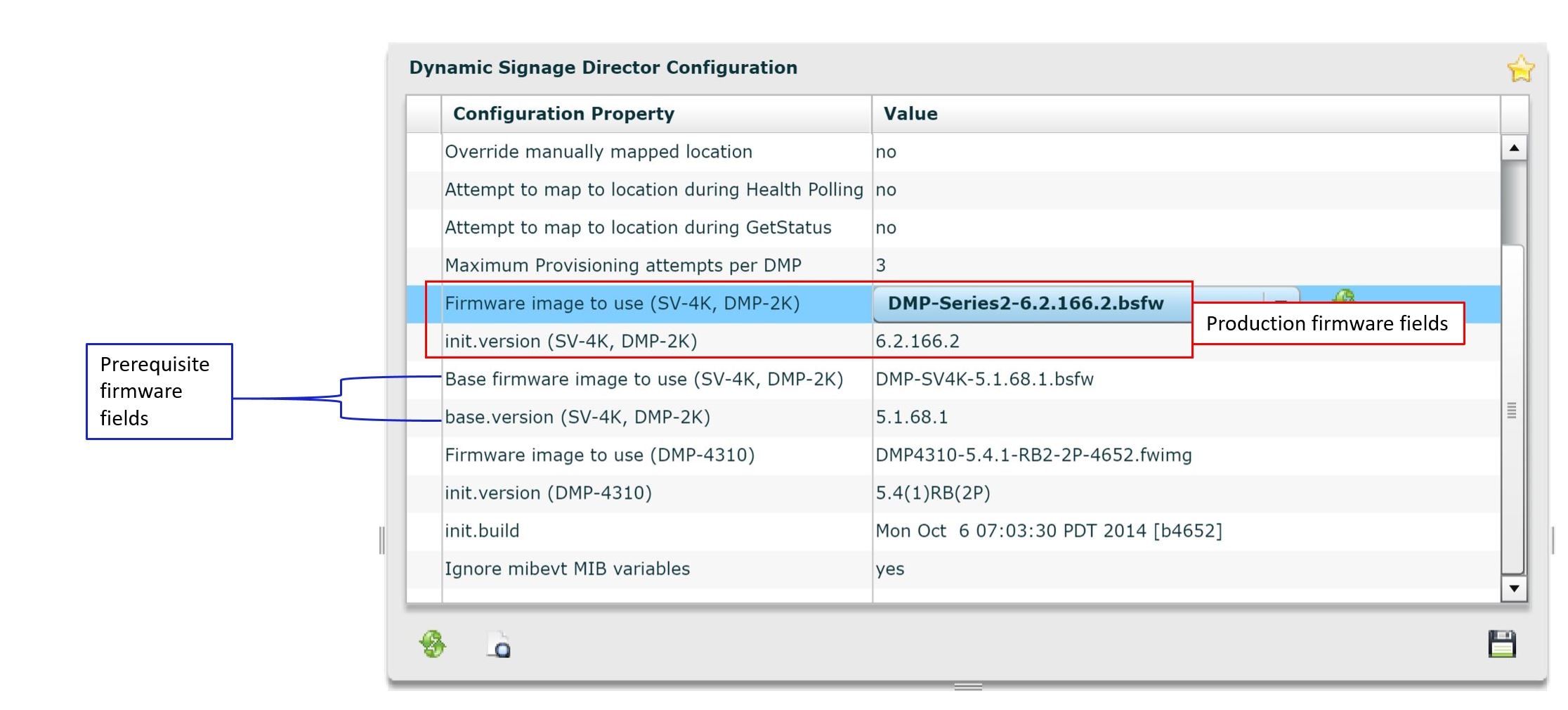Click the yes value for Ignore mibevt
Screen dimensions: 1568x710
pos(889,569)
